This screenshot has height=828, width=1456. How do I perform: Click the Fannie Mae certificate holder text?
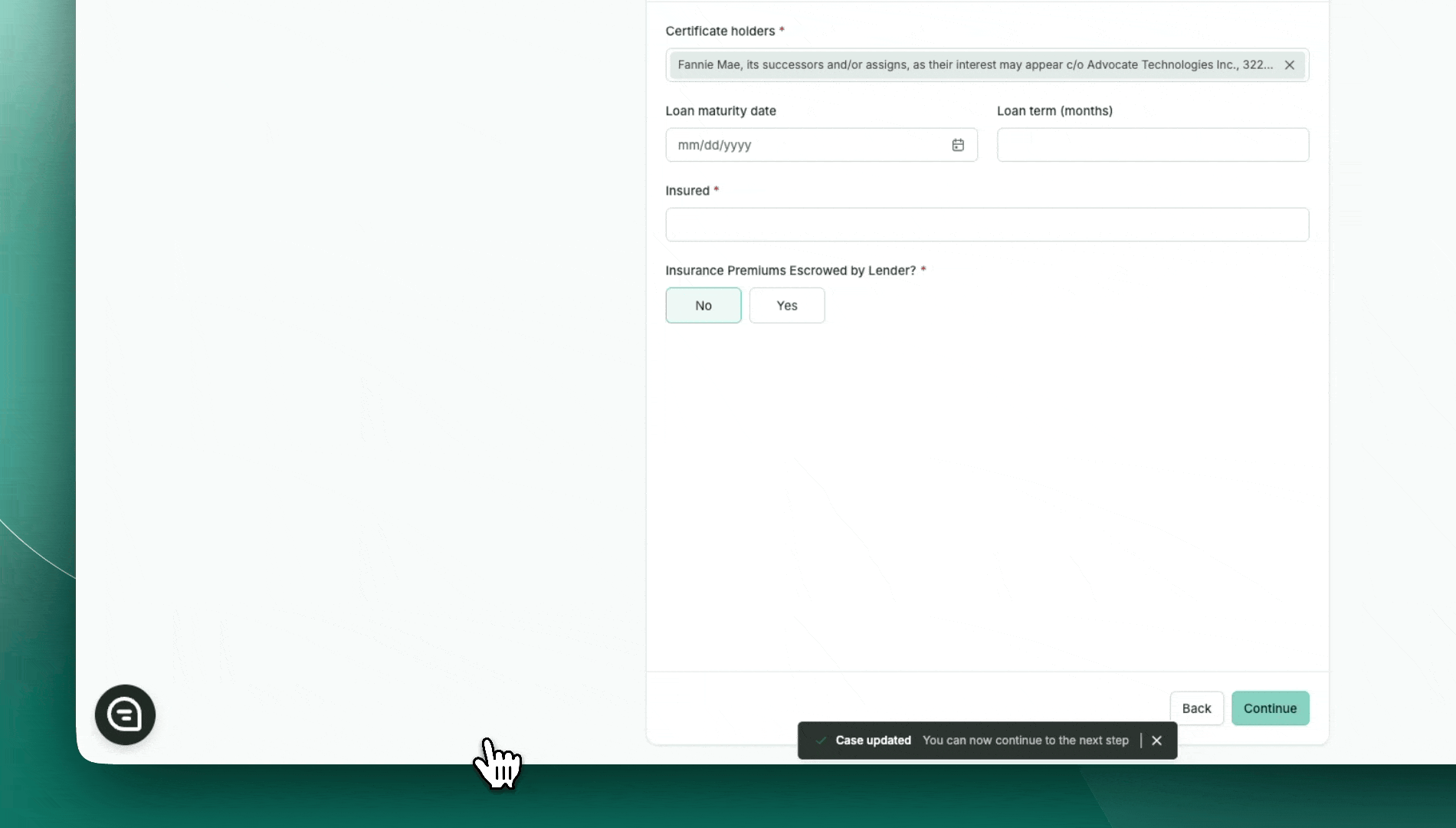(x=974, y=65)
